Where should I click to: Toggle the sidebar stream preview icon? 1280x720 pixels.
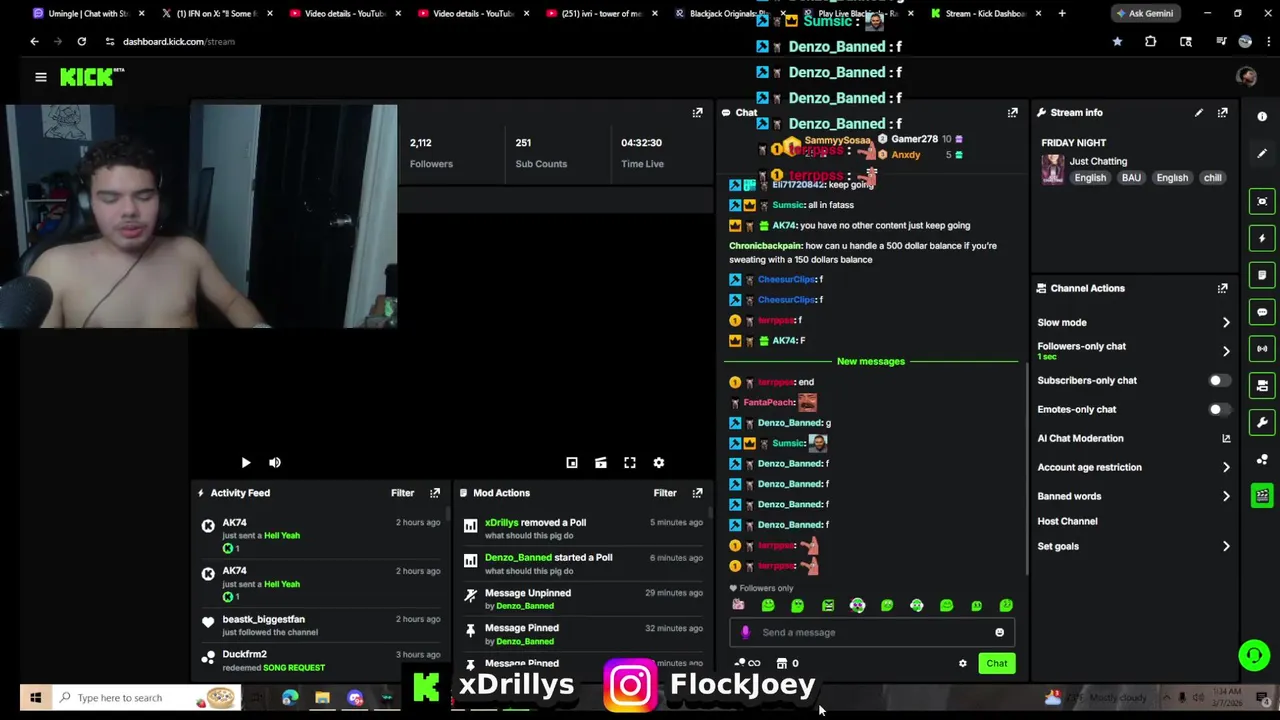[1262, 201]
